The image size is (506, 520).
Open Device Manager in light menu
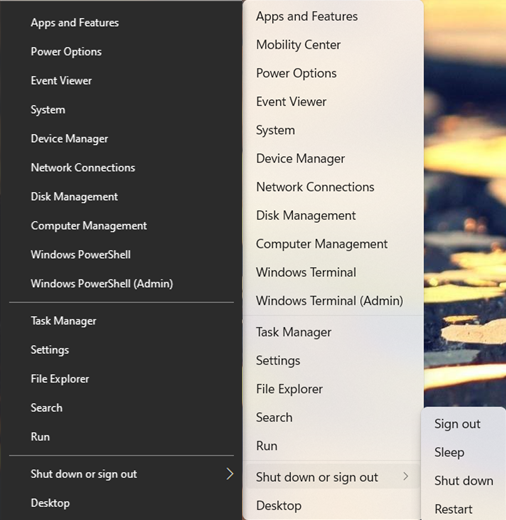(300, 159)
